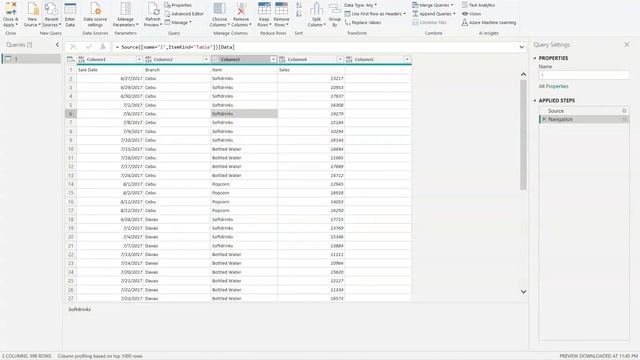Click Use First Row as Headers
This screenshot has height=360, width=640.
pos(375,14)
